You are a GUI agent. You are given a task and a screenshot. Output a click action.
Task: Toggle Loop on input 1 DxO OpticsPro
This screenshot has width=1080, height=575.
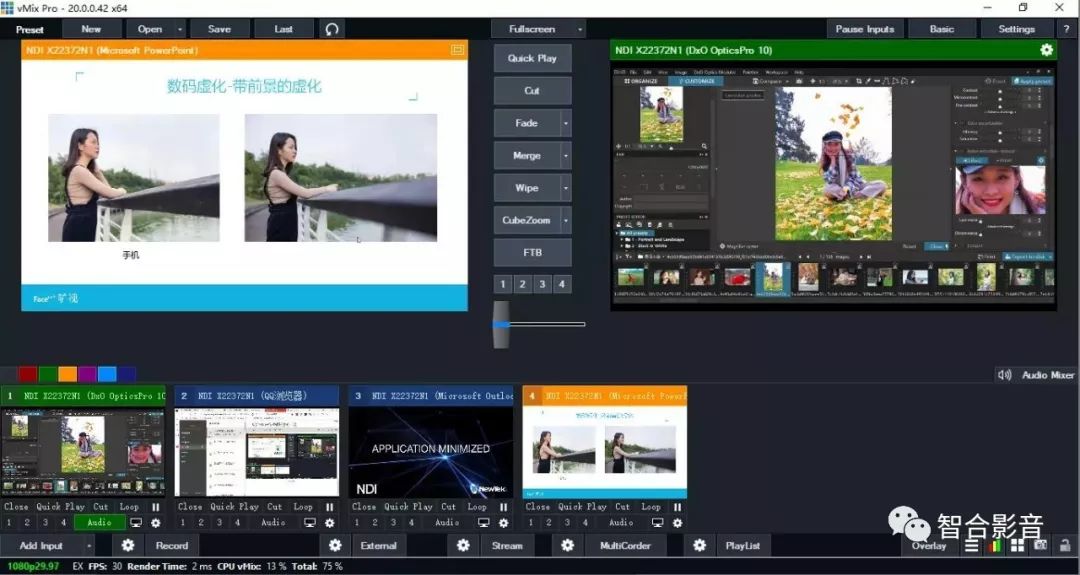pyautogui.click(x=129, y=506)
